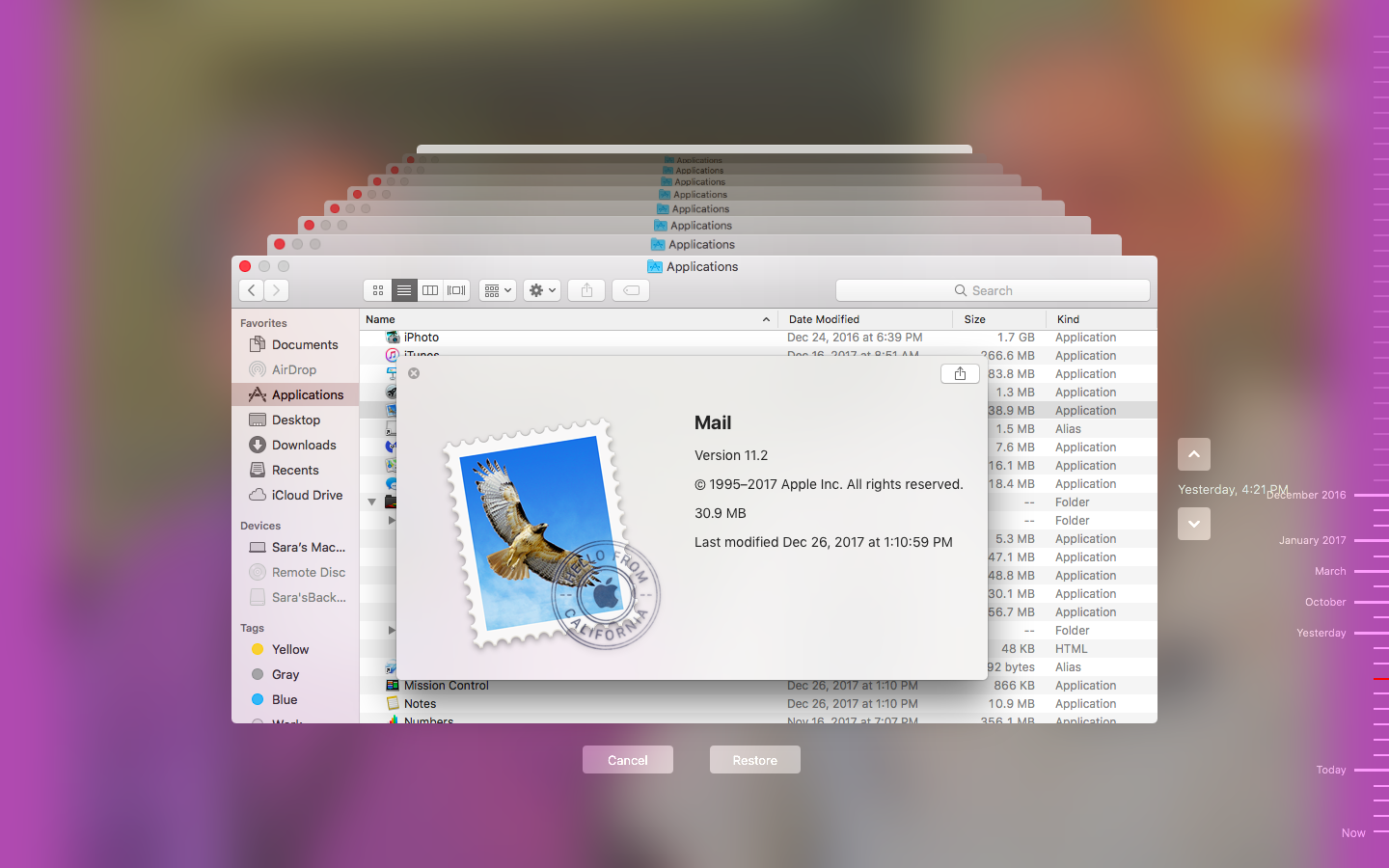
Task: Switch the Finder window to list view
Action: point(404,290)
